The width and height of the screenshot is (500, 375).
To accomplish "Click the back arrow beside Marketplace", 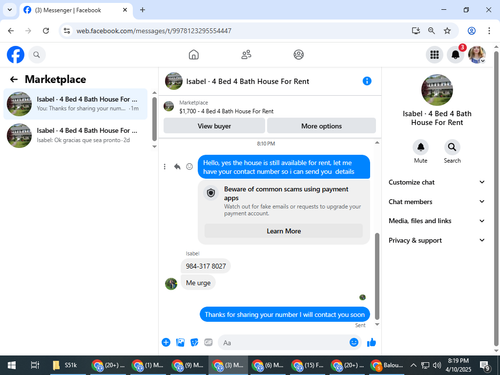I will click(x=14, y=79).
